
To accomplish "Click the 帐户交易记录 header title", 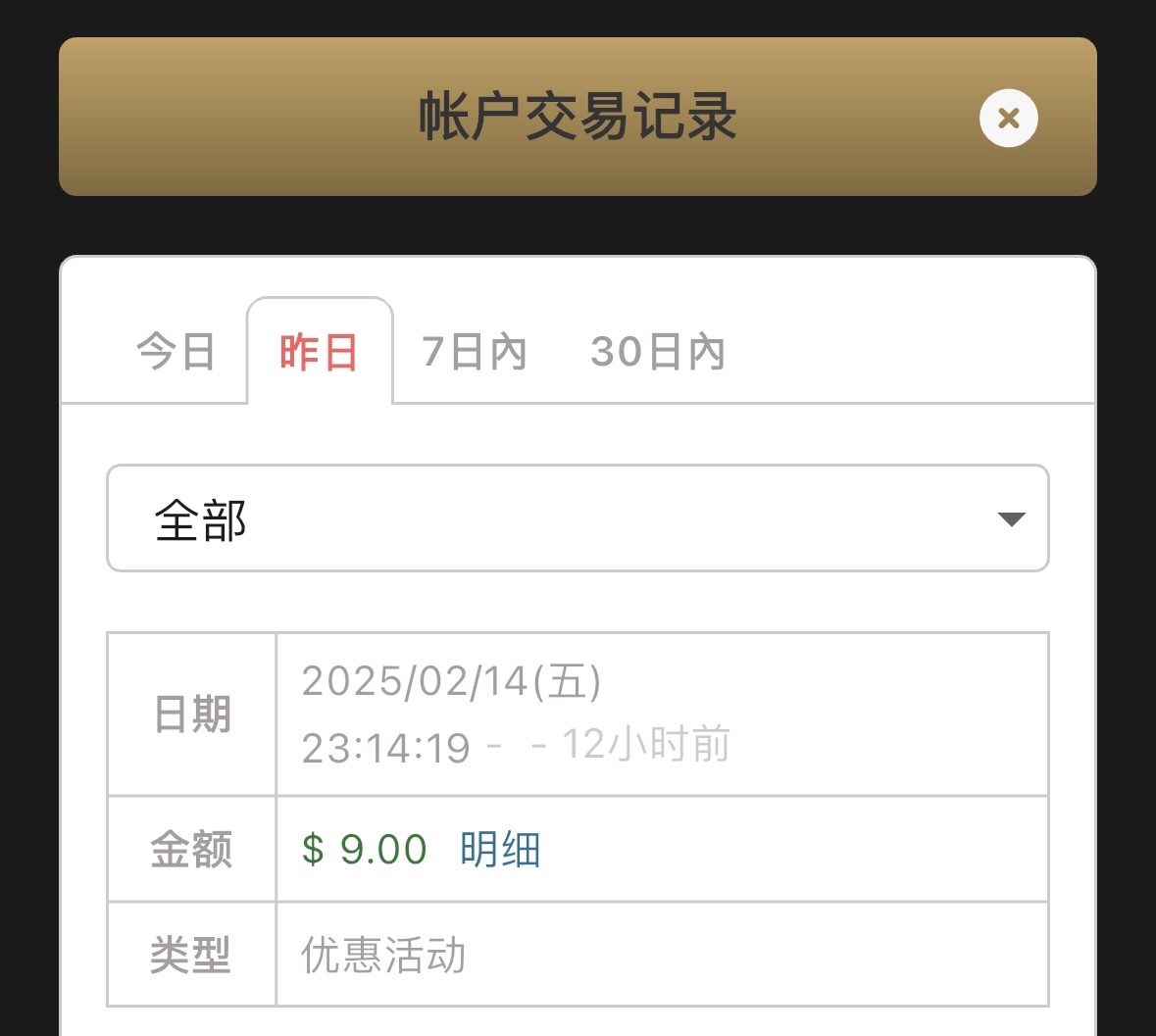I will (578, 118).
